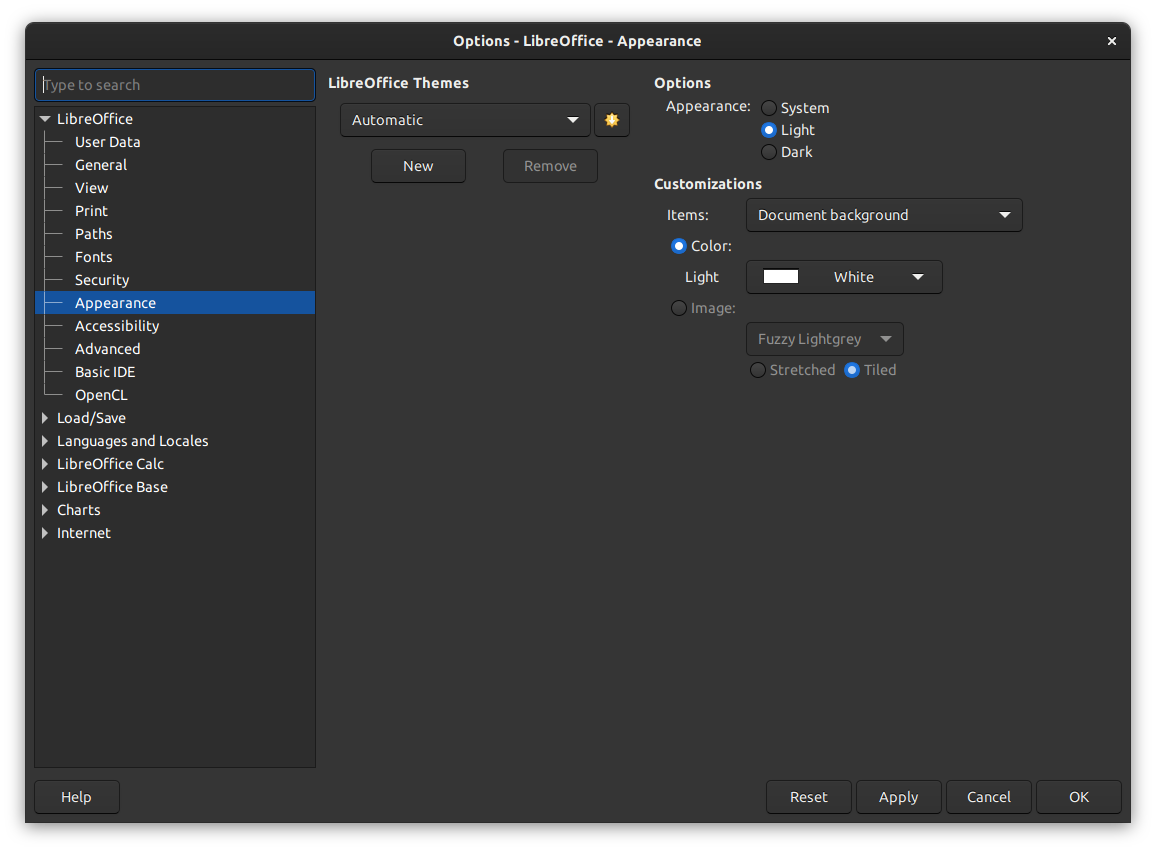Focus the Type to search field
Screen dimensions: 1156x851
click(x=175, y=85)
